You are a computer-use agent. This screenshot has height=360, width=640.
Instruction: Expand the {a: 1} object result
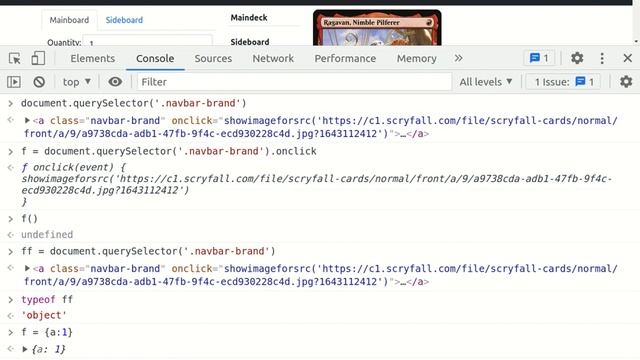coord(25,349)
